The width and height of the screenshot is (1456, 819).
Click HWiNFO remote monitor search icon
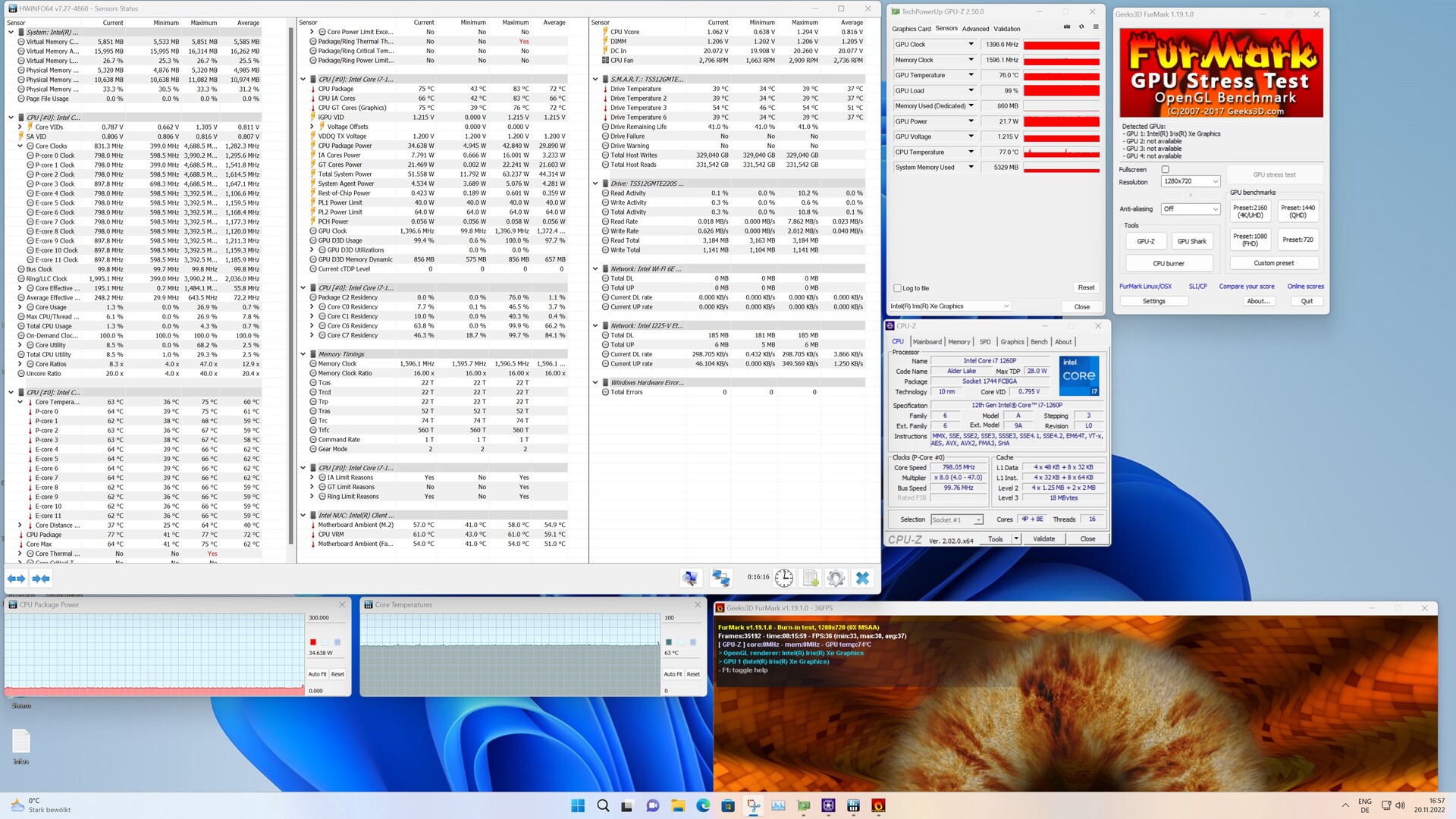coord(690,579)
